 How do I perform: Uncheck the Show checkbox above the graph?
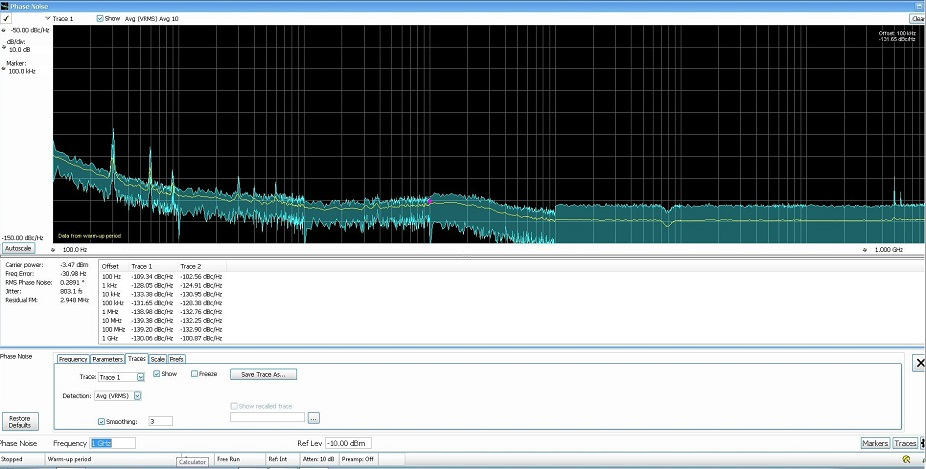pos(101,18)
